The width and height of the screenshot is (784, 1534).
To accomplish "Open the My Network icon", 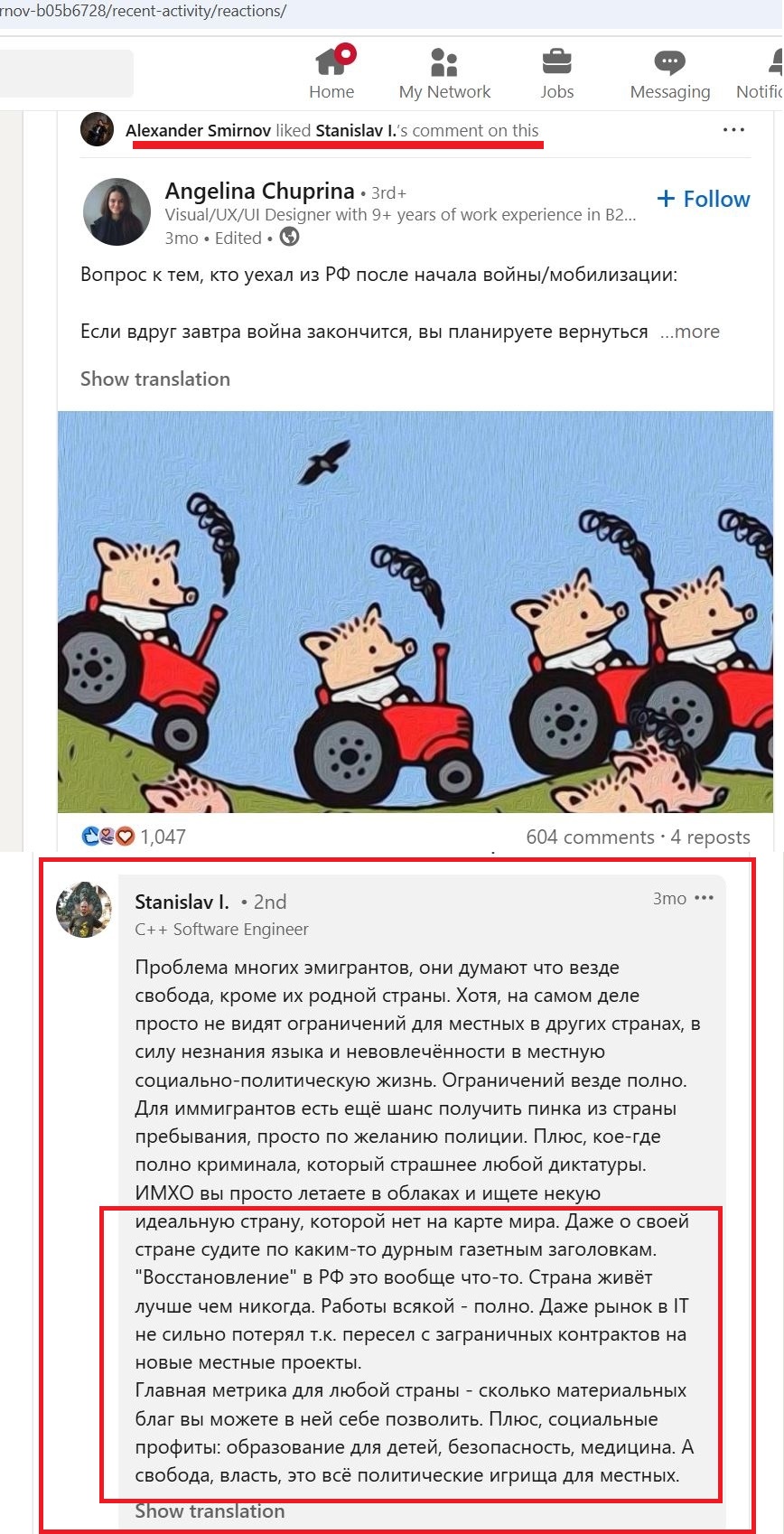I will tap(443, 61).
